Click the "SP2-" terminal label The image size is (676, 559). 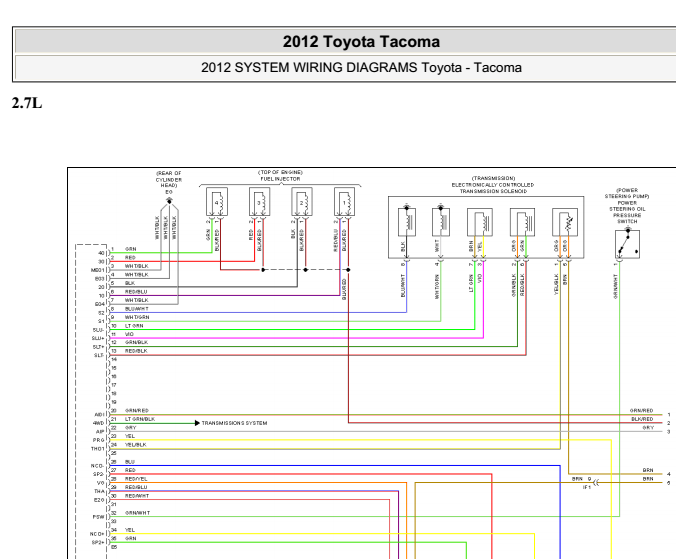click(98, 475)
